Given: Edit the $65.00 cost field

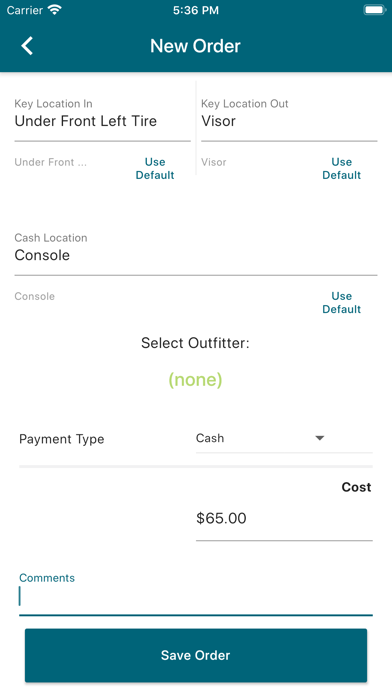Looking at the screenshot, I should click(284, 518).
